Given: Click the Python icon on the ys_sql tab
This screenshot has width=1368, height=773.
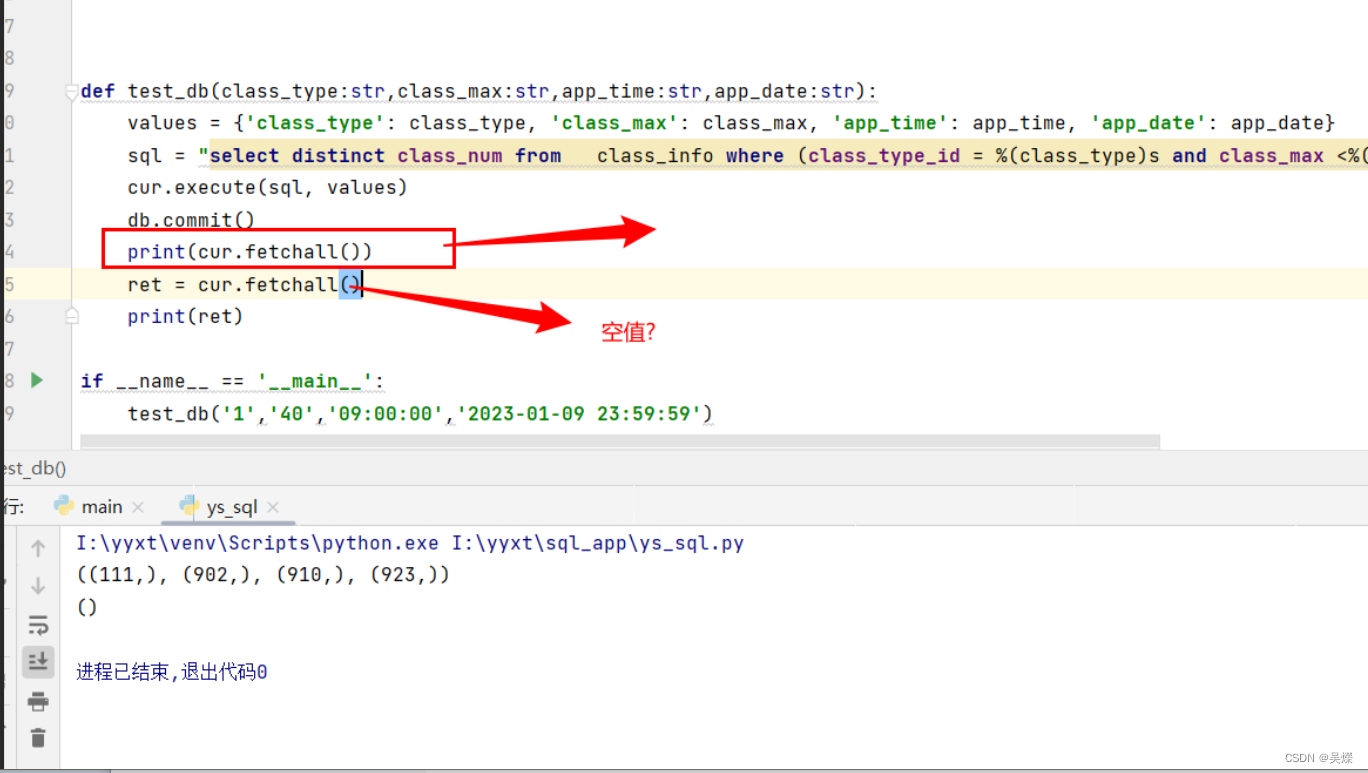Looking at the screenshot, I should (x=188, y=506).
